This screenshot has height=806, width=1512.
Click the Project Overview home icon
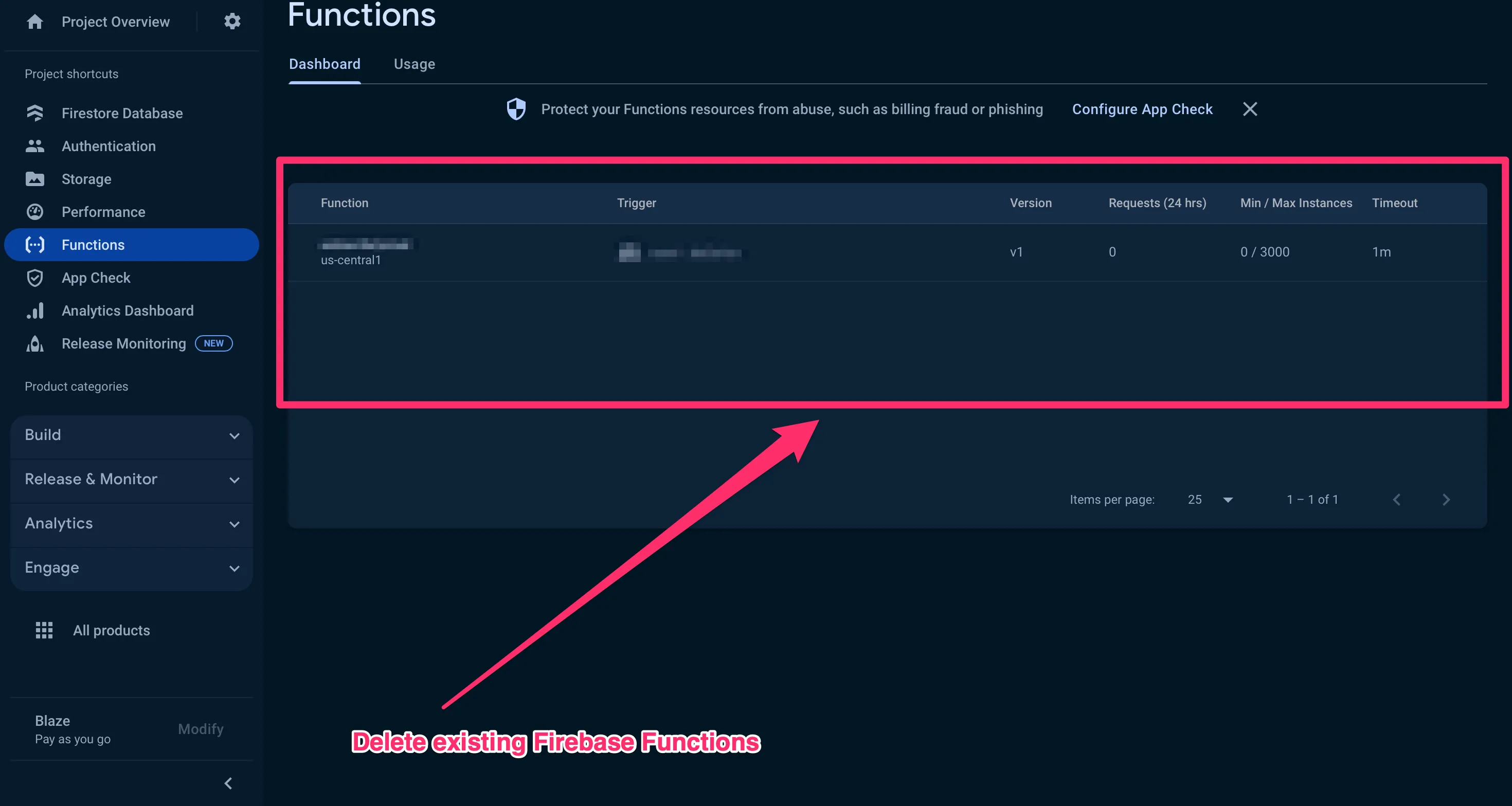35,22
